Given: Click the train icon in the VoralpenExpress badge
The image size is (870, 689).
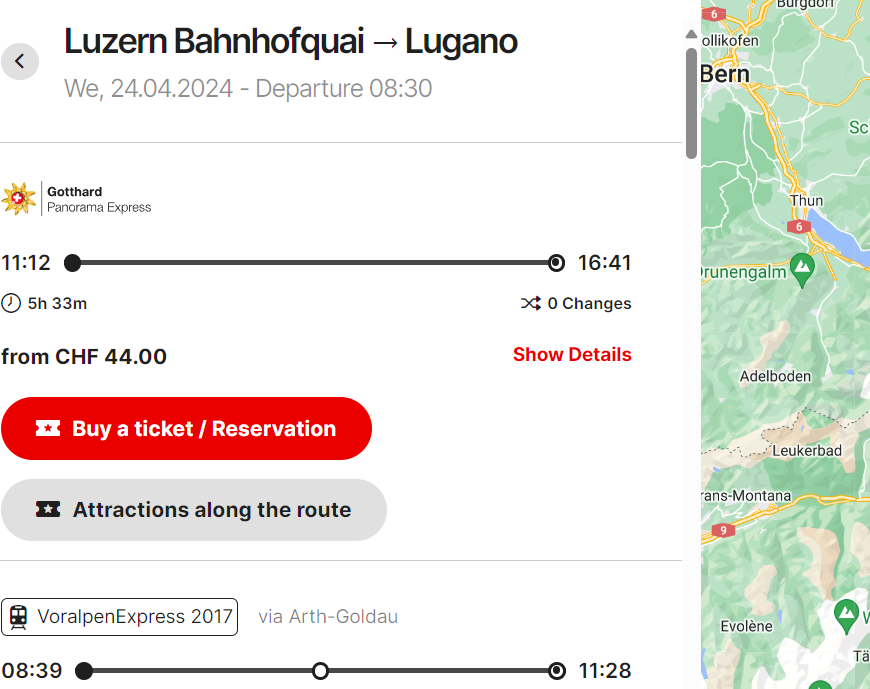Looking at the screenshot, I should 19,617.
